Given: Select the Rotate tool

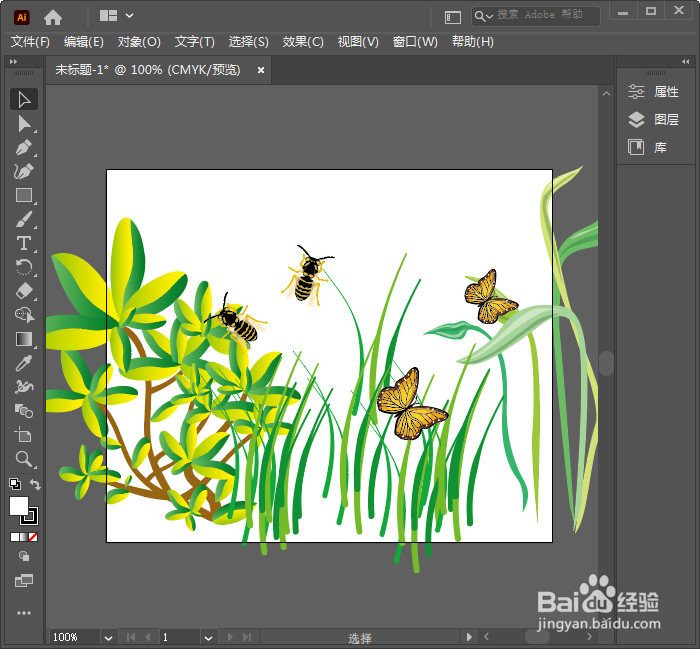Looking at the screenshot, I should (24, 267).
